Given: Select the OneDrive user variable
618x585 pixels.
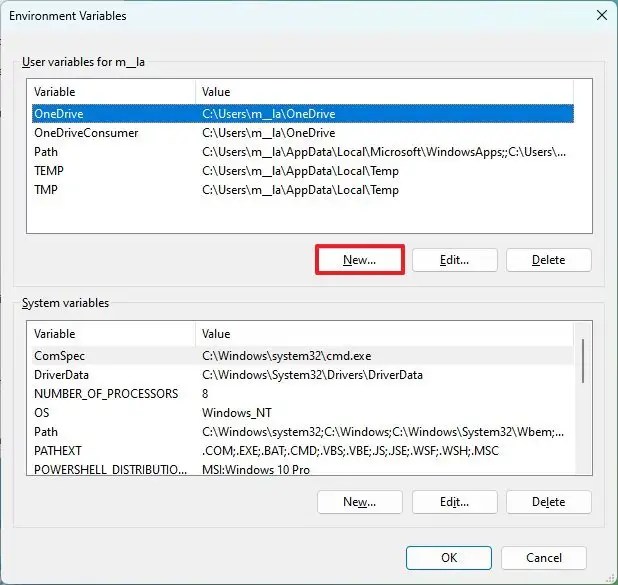Looking at the screenshot, I should coord(303,114).
